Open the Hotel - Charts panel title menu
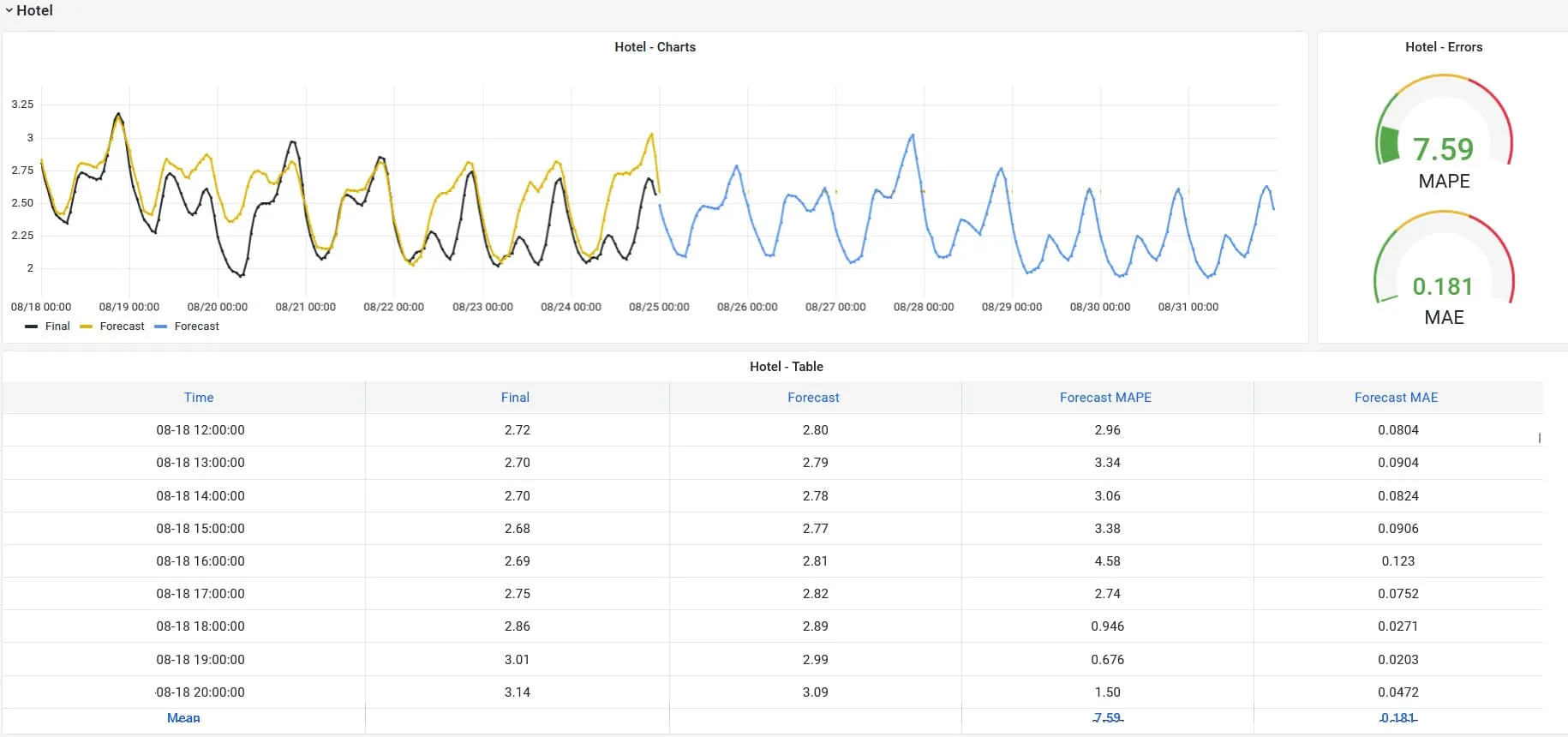Viewport: 1568px width, 737px height. [655, 47]
